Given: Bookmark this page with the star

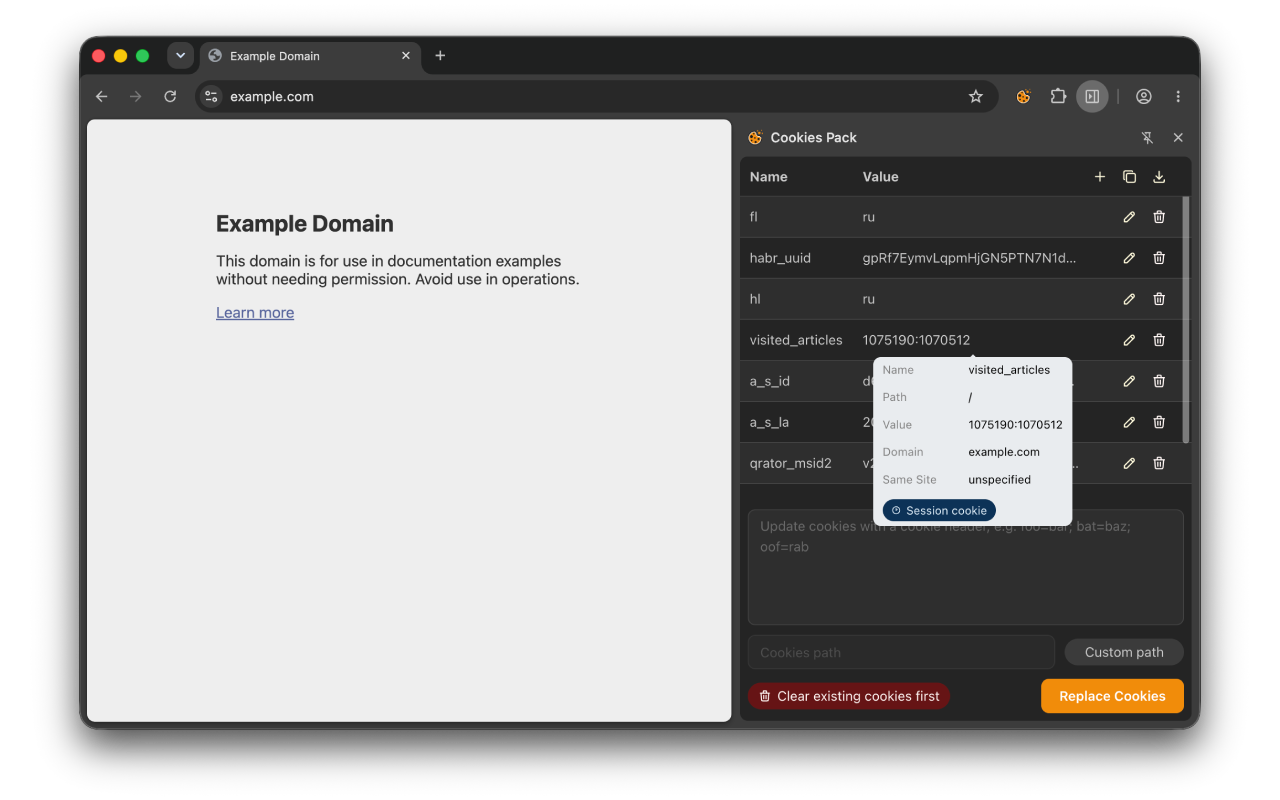Looking at the screenshot, I should click(x=976, y=97).
